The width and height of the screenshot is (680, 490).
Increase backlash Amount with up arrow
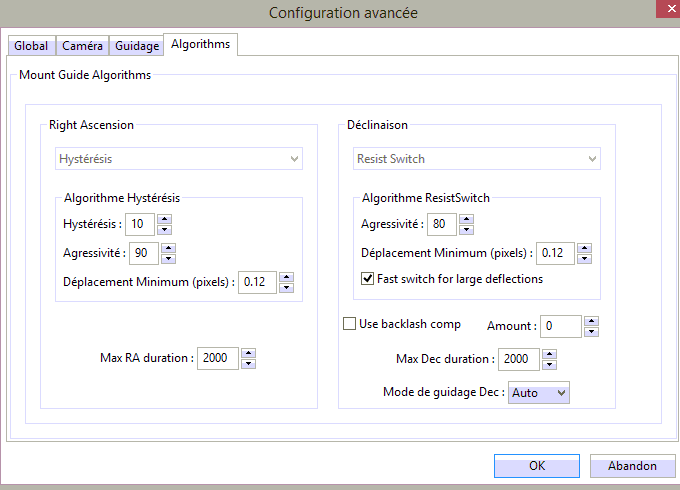(591, 322)
